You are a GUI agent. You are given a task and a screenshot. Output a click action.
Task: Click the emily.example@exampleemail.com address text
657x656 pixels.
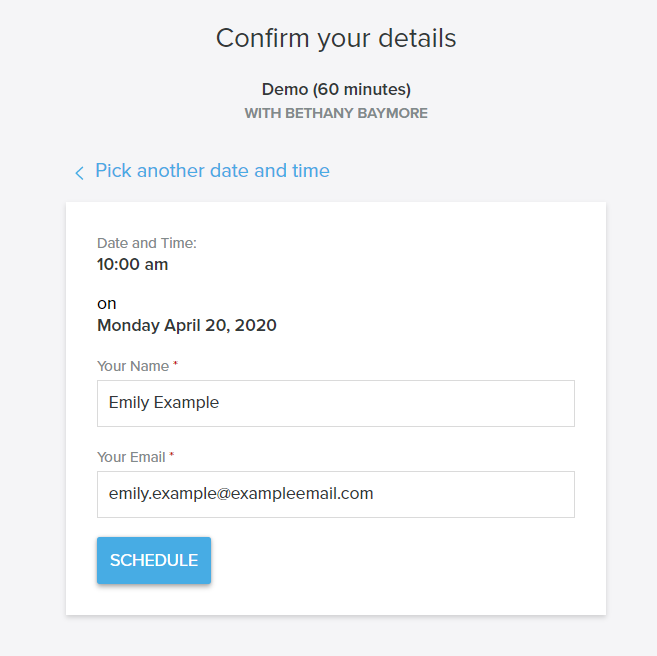(241, 494)
